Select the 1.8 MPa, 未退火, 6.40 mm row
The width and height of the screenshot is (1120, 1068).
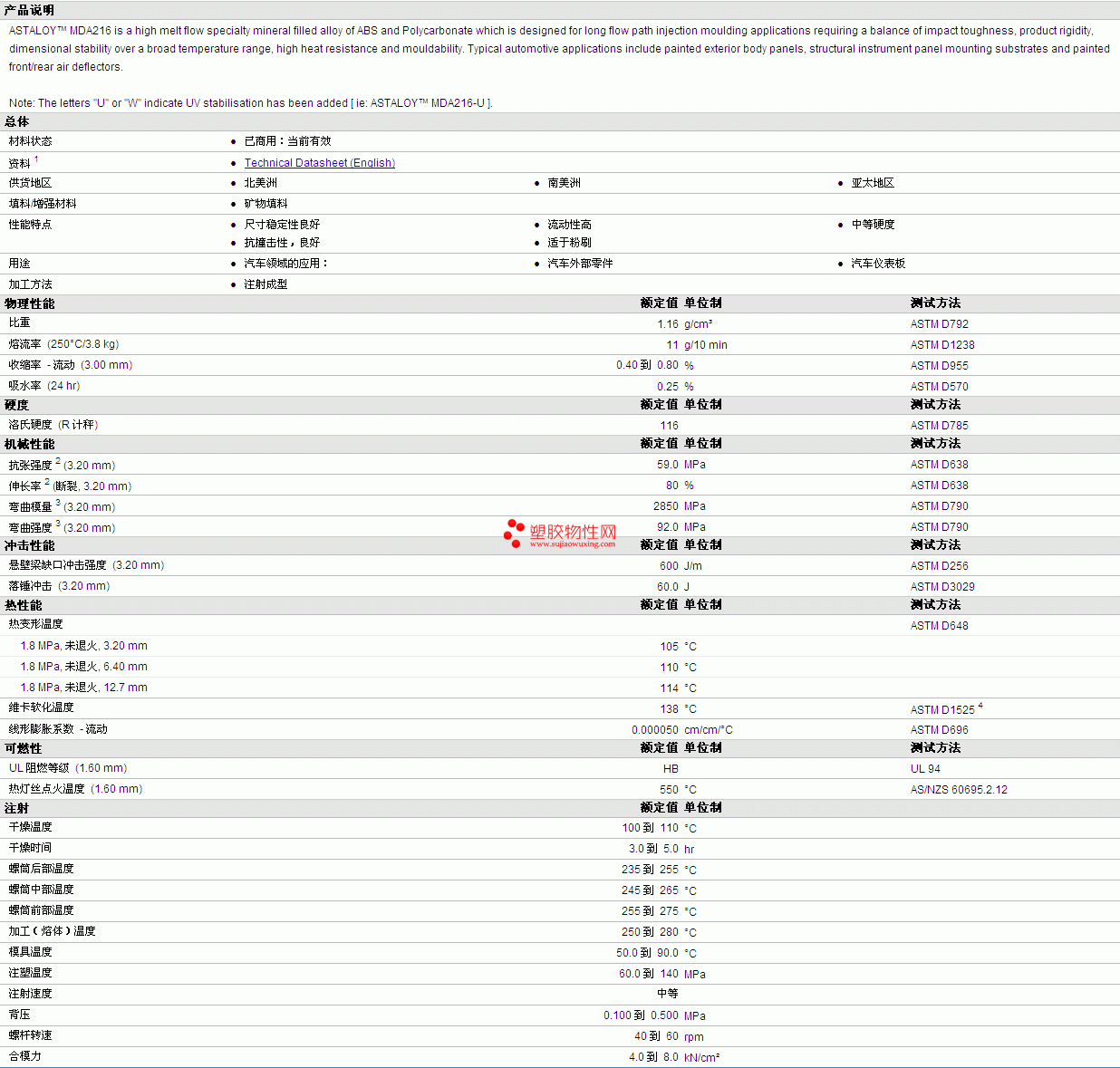click(x=560, y=667)
